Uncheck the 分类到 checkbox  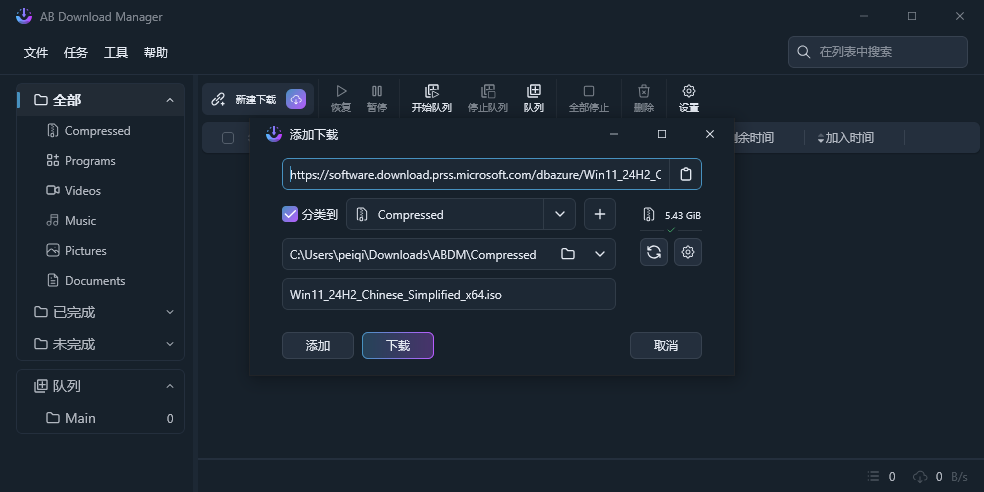pyautogui.click(x=291, y=214)
